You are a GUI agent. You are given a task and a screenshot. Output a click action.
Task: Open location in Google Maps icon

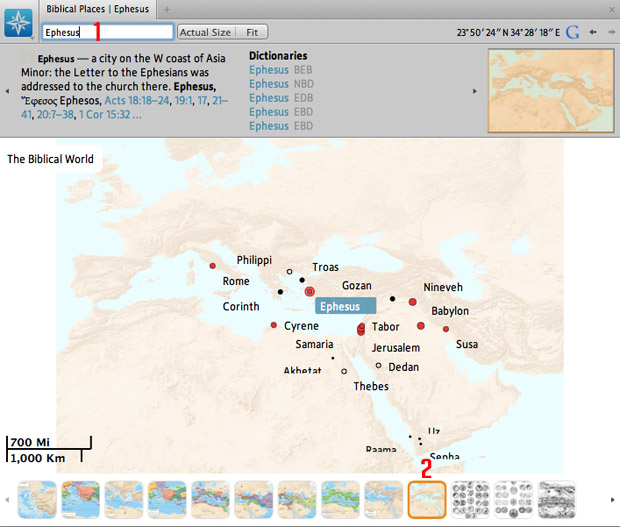(x=572, y=32)
